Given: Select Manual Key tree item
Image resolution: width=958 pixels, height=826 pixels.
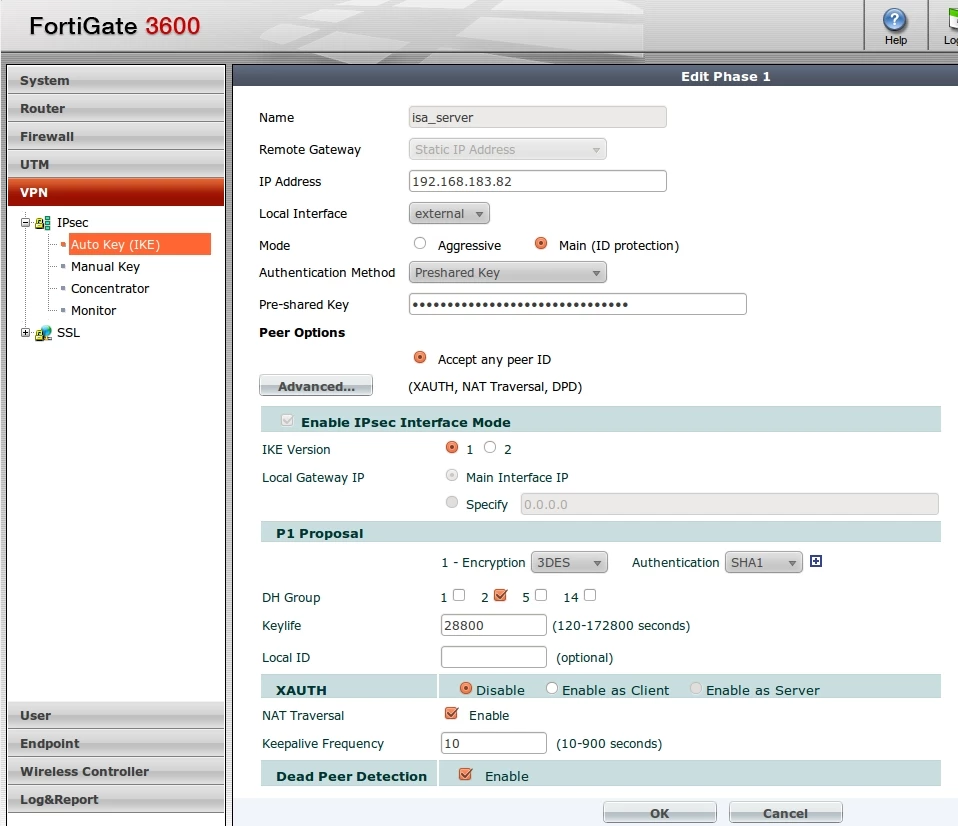Looking at the screenshot, I should coord(105,266).
